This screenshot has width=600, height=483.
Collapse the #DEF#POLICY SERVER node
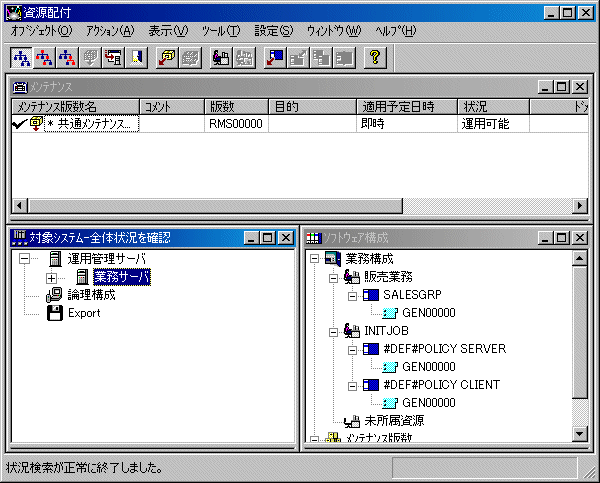pyautogui.click(x=352, y=350)
